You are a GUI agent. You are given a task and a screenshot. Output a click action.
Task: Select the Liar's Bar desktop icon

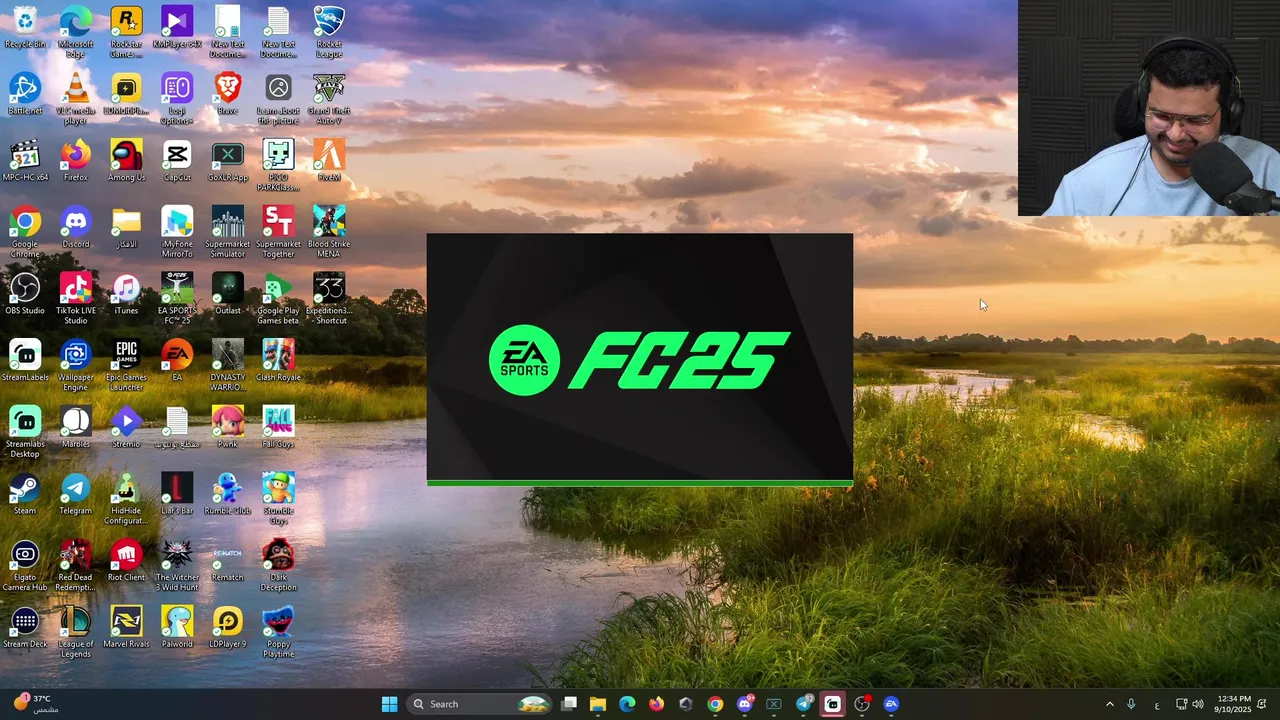click(177, 494)
